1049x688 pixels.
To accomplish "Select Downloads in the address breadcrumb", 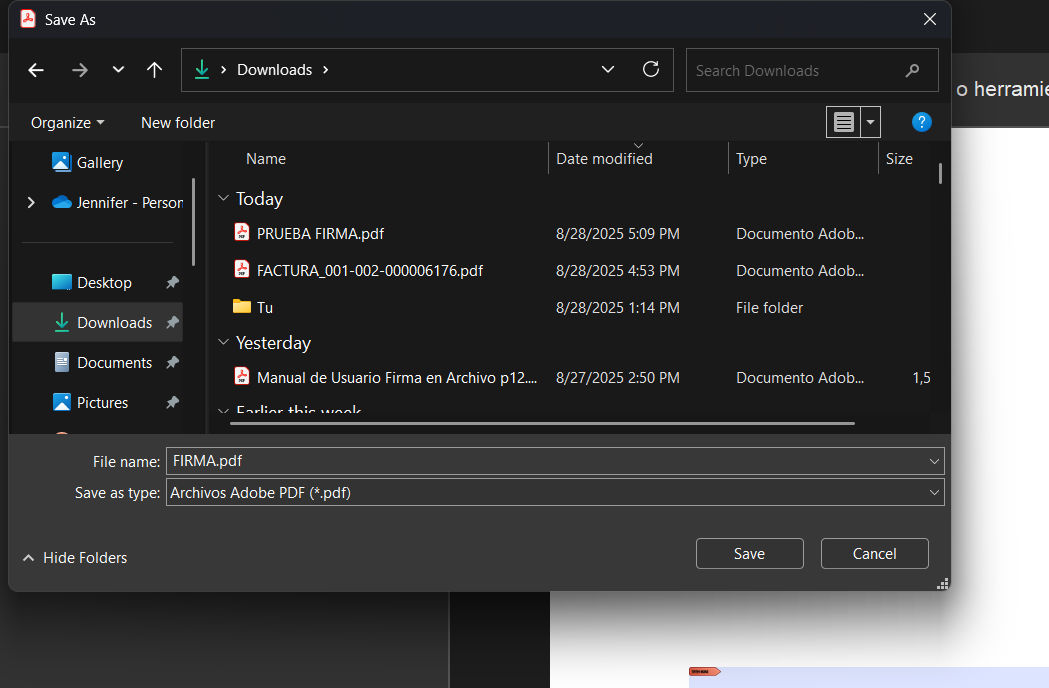I will 274,70.
